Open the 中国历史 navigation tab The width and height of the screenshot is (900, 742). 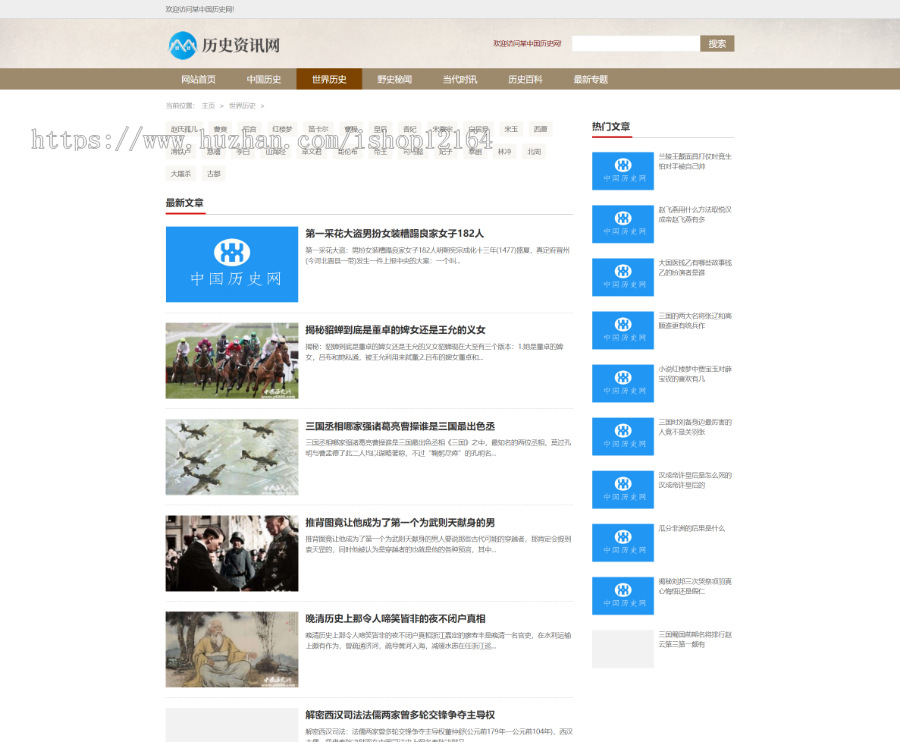coord(264,79)
